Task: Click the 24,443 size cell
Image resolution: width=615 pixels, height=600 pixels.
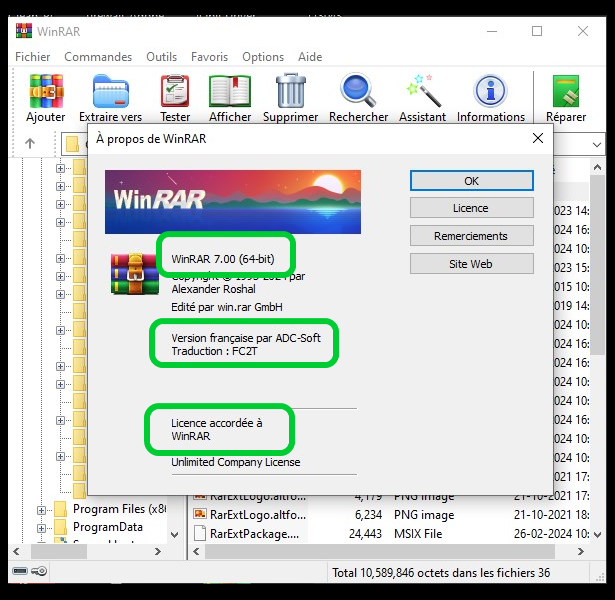Action: (x=365, y=534)
